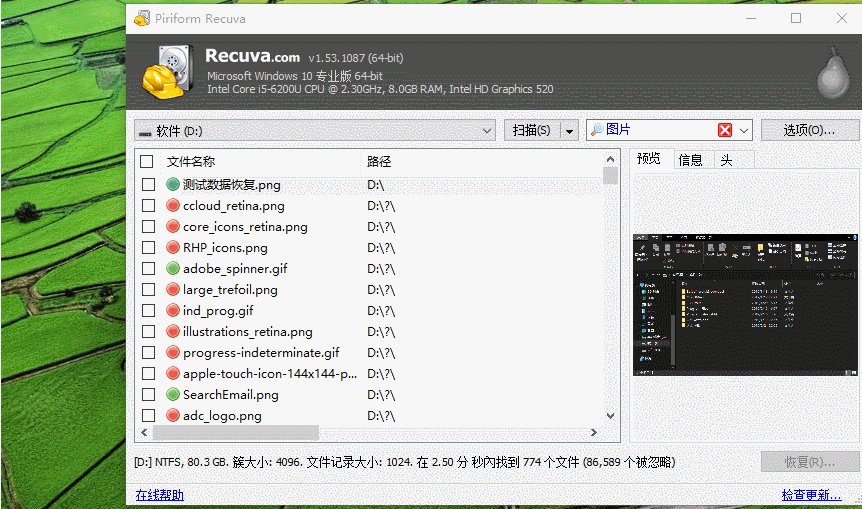Click the magnifier icon in the filter box

click(x=597, y=130)
